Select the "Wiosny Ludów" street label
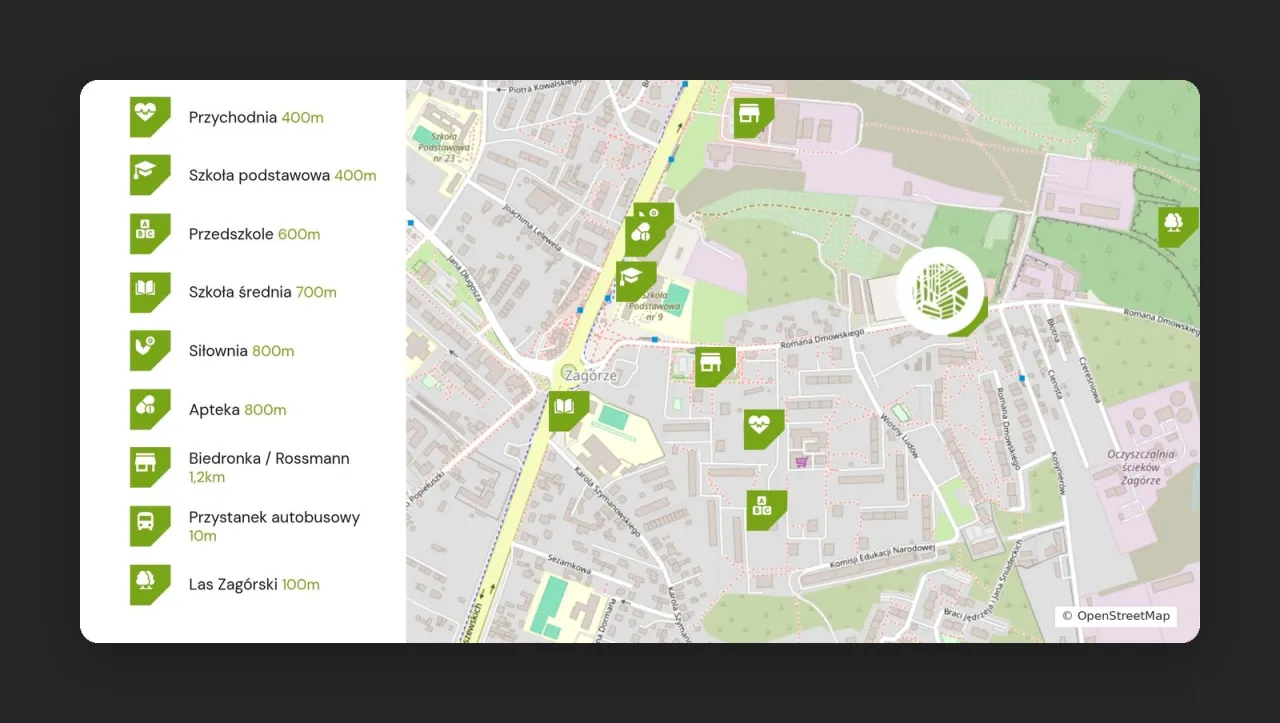Screen dimensions: 1280x723 899,436
